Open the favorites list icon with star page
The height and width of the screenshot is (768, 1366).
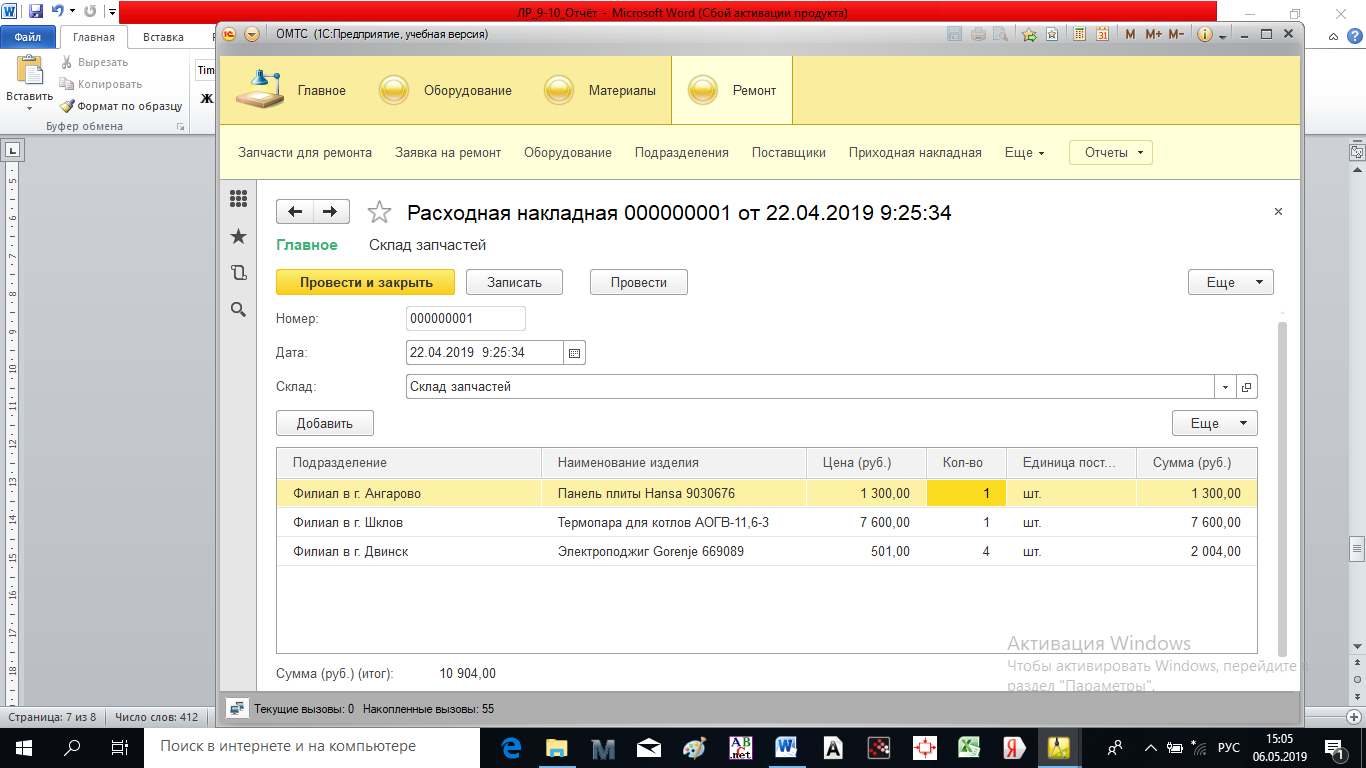pos(1052,34)
